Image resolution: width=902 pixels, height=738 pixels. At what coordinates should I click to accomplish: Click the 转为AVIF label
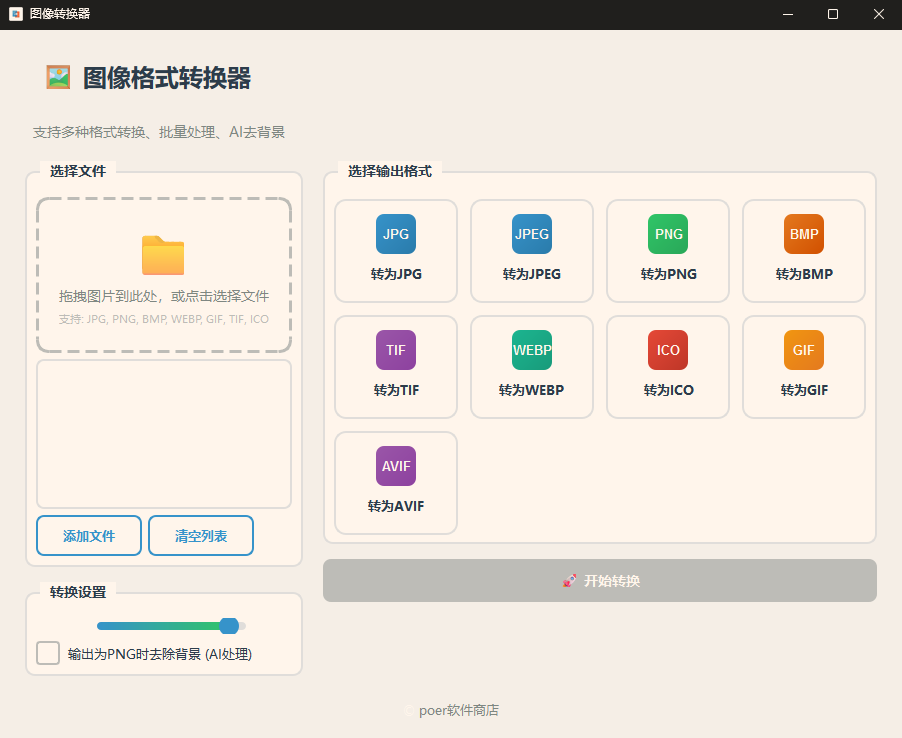pos(396,506)
